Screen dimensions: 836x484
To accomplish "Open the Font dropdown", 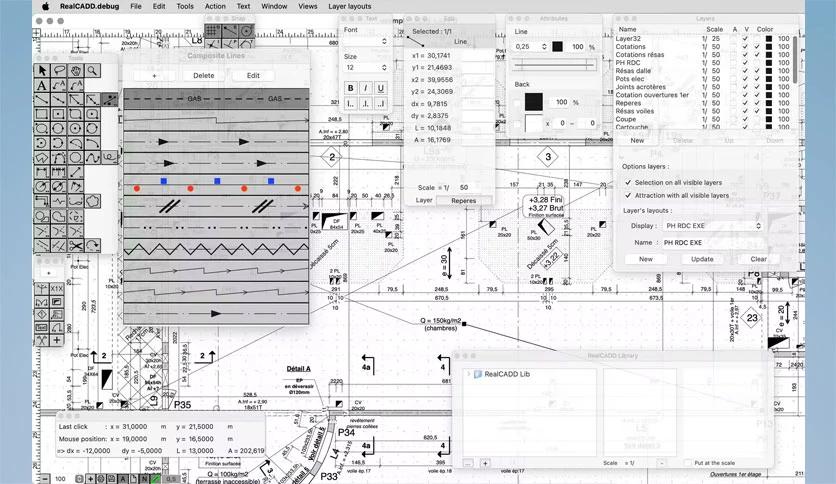I will [366, 41].
